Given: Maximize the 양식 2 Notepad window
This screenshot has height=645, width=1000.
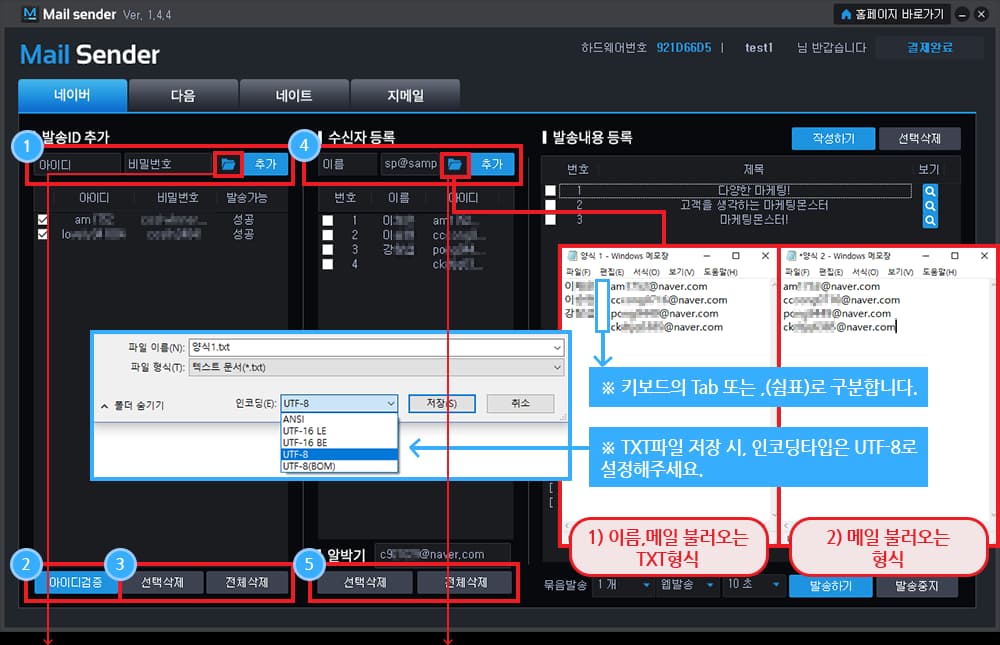Looking at the screenshot, I should (955, 256).
